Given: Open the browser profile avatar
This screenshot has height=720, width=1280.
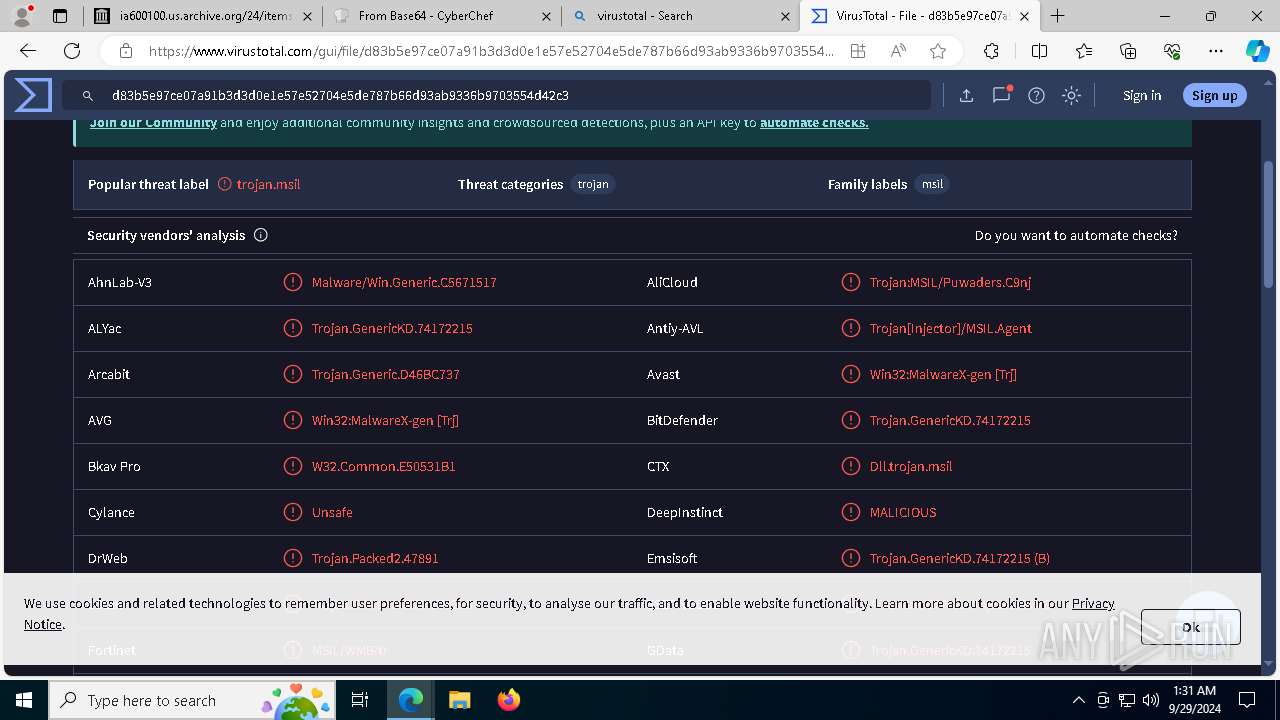Looking at the screenshot, I should 22,16.
